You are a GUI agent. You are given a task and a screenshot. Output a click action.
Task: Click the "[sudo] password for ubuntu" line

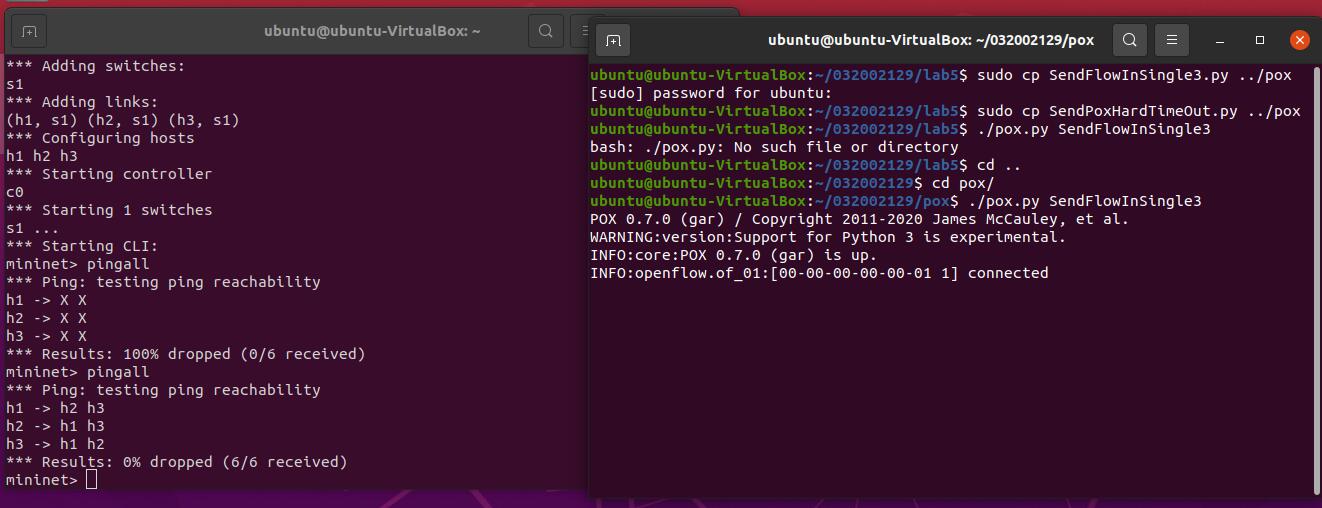[710, 93]
